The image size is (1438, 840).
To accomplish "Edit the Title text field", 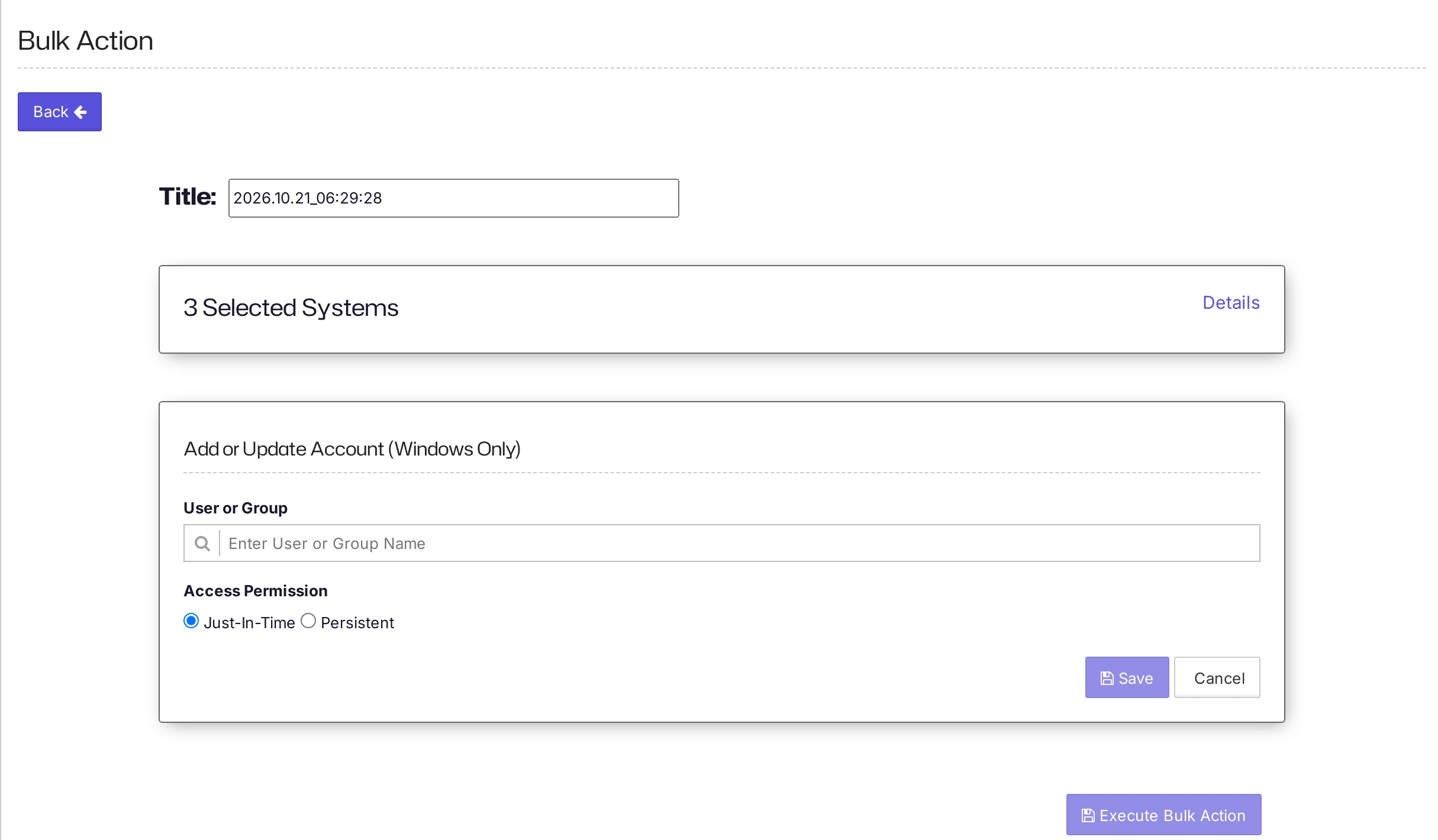I will [453, 198].
